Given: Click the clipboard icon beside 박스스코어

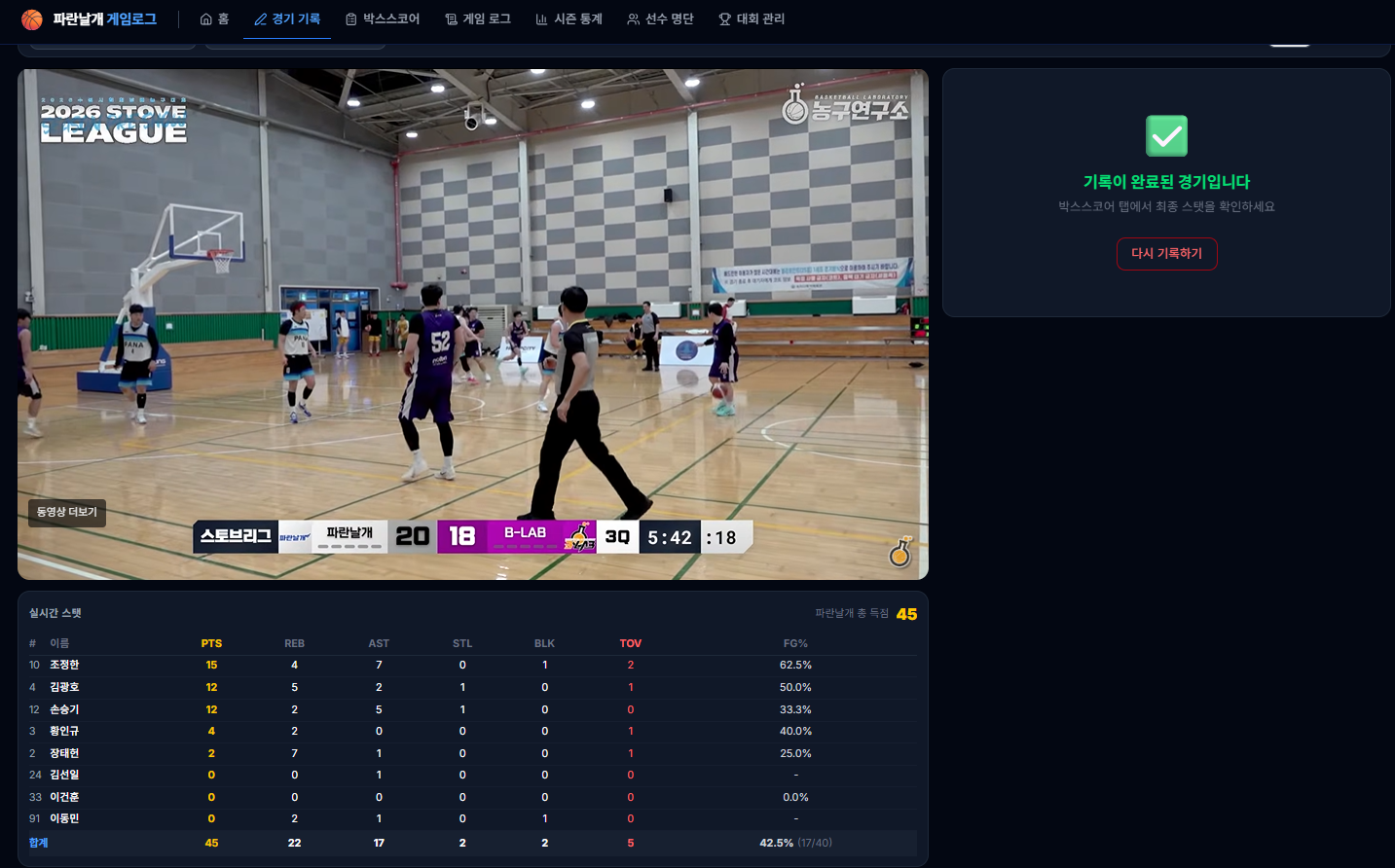Looking at the screenshot, I should (x=351, y=19).
